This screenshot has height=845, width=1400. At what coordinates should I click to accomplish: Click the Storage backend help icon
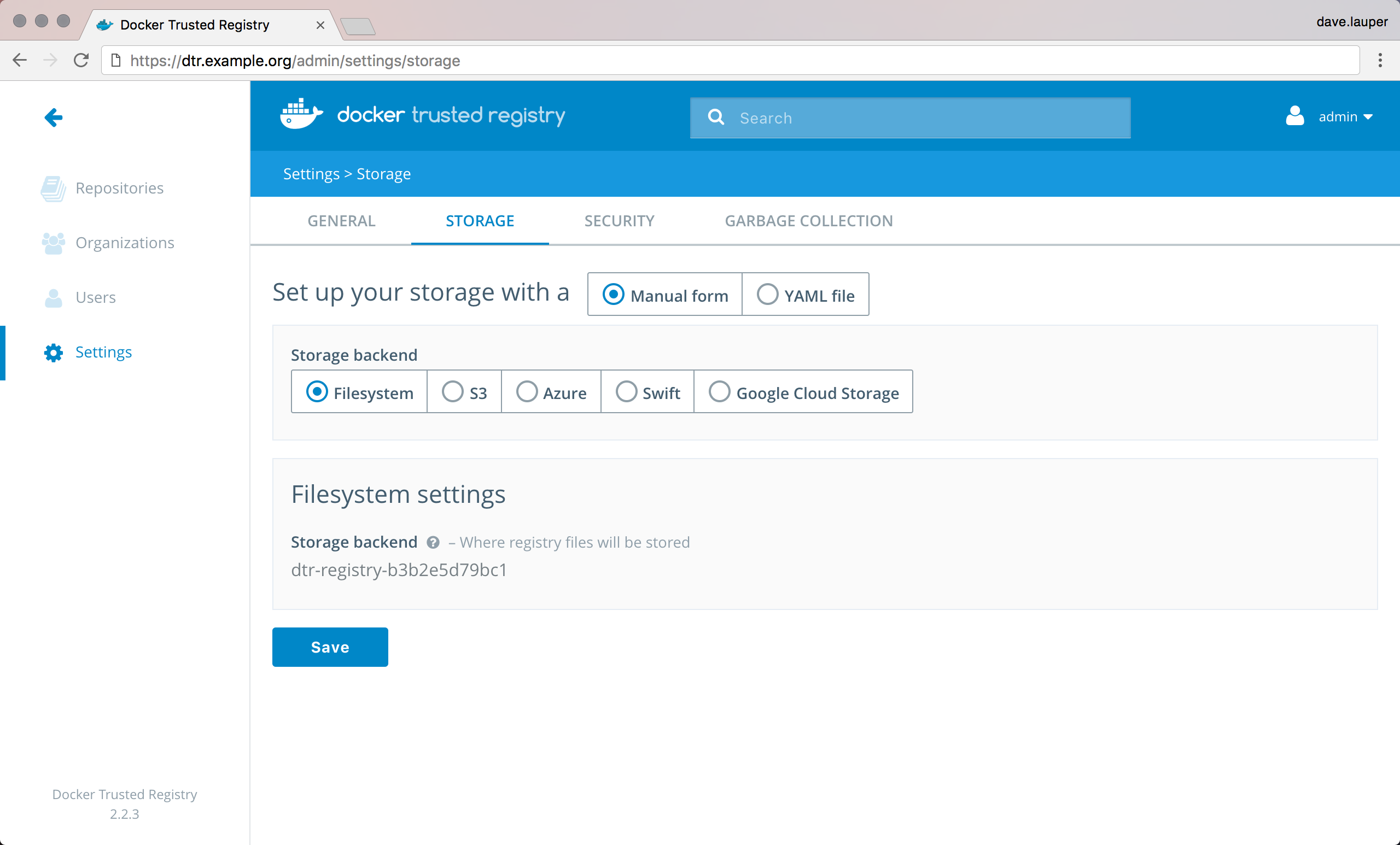click(x=433, y=542)
